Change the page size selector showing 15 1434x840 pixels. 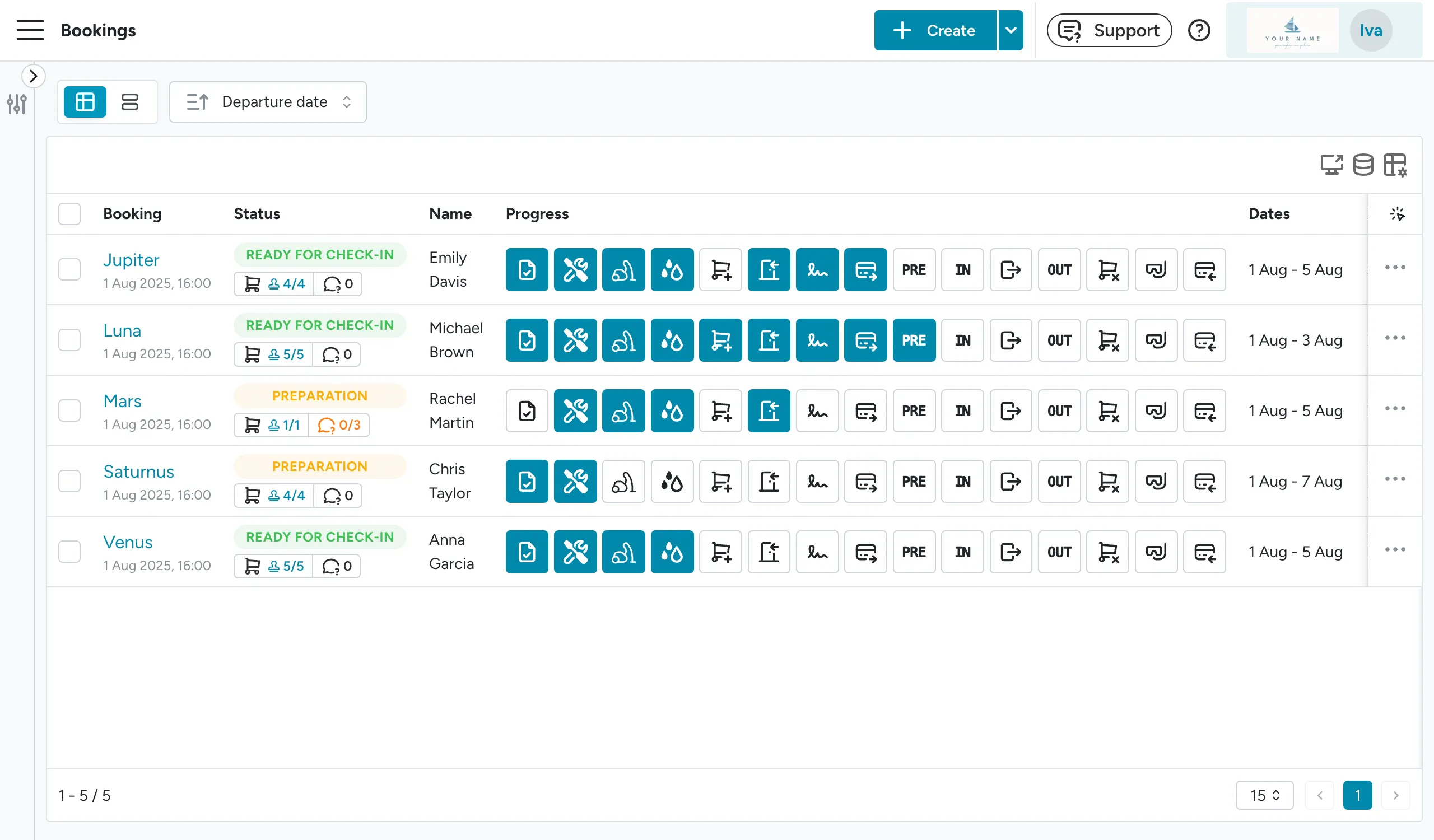point(1264,795)
